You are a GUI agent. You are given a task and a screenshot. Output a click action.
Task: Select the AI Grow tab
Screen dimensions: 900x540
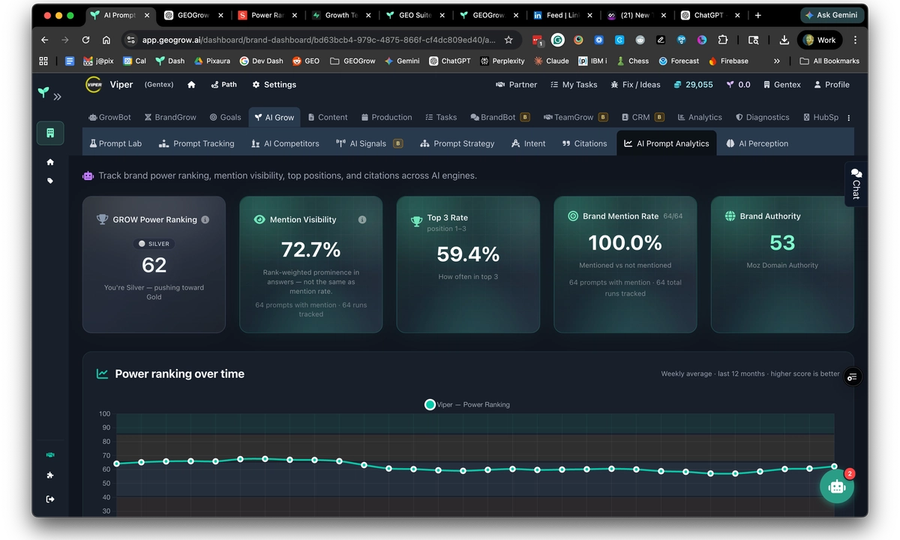[274, 117]
